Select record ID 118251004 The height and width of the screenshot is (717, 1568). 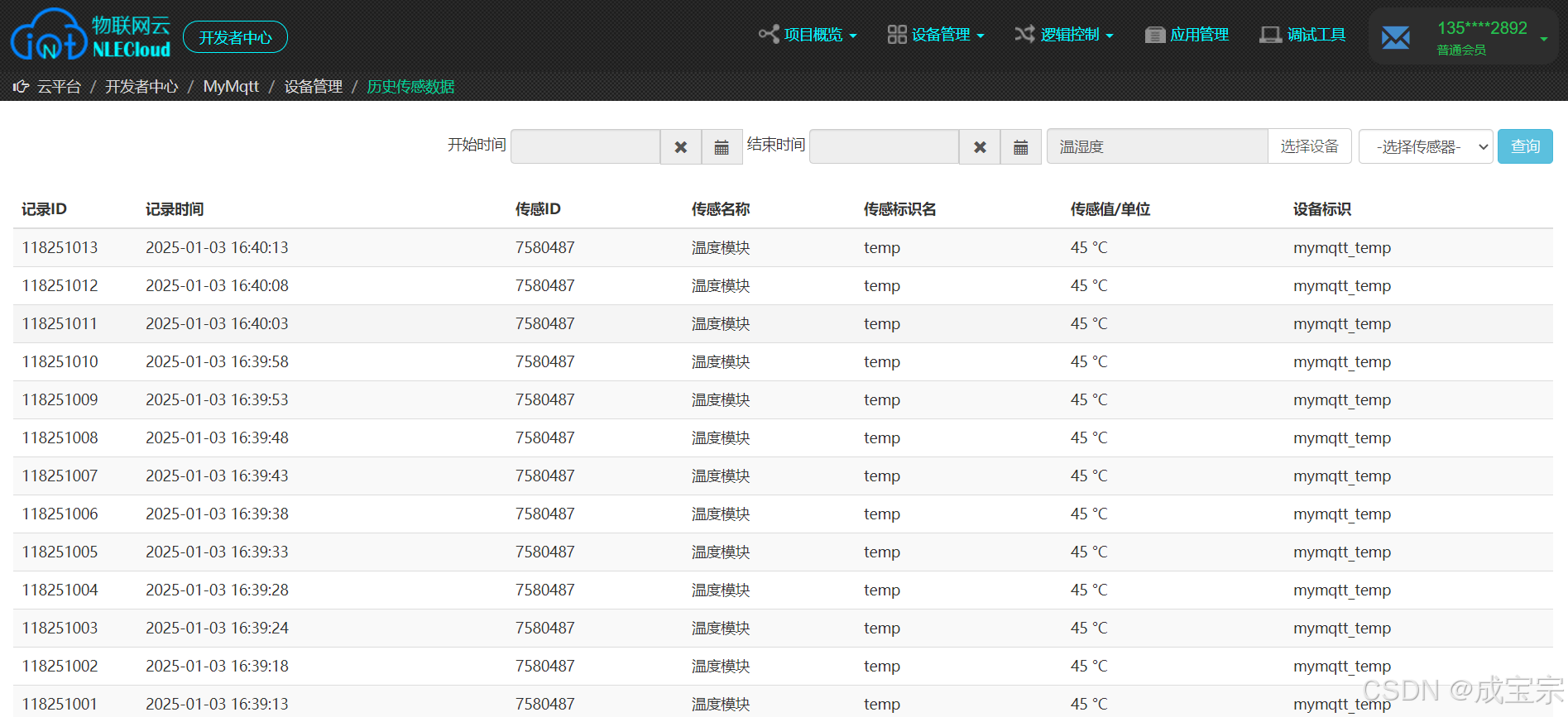60,590
